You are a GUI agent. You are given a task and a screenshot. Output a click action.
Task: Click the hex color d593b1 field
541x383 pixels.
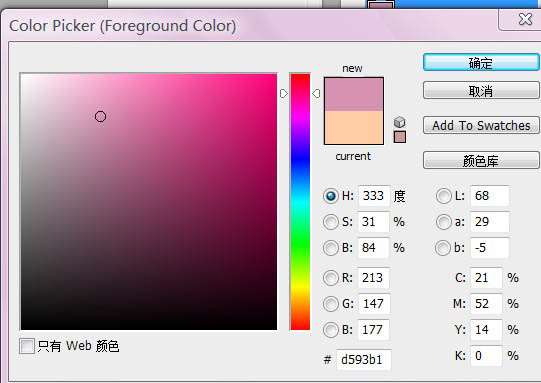pos(364,360)
